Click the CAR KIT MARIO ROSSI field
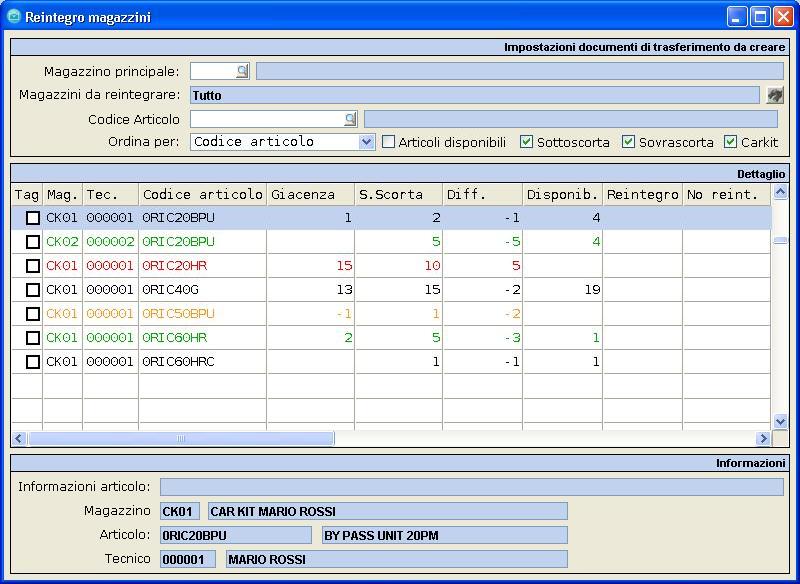This screenshot has height=584, width=800. (388, 511)
